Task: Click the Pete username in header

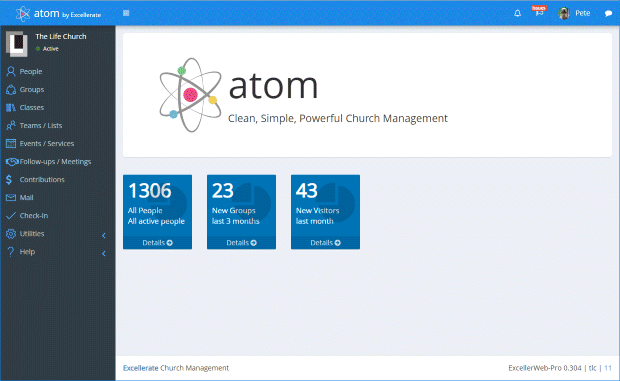Action: point(582,13)
